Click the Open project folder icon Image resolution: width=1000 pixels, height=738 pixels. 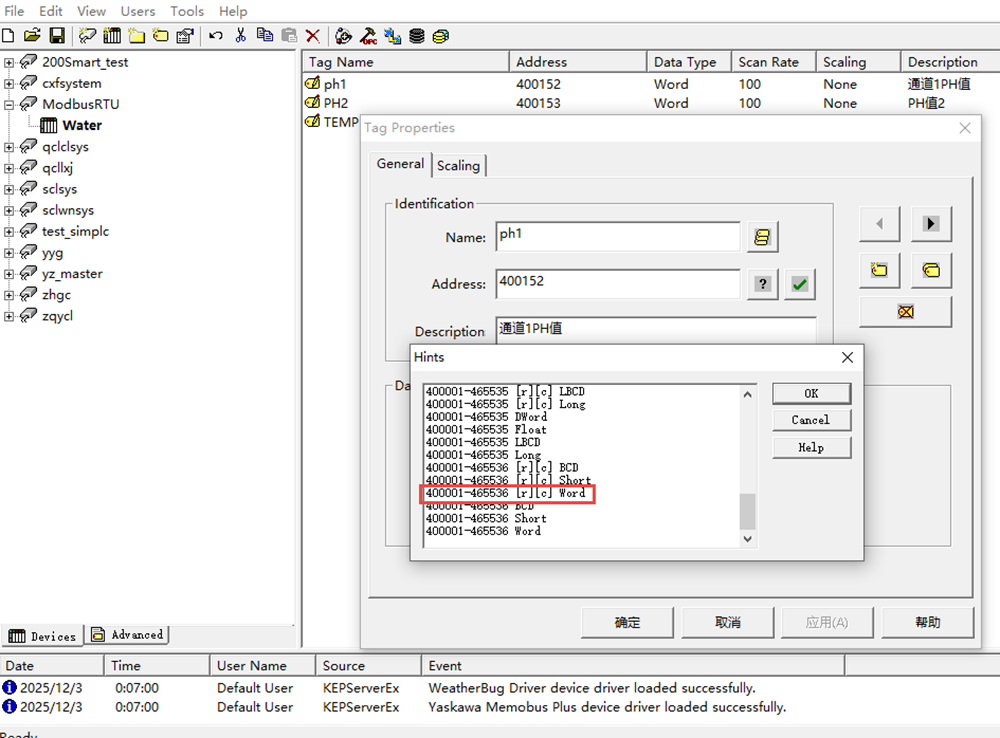point(32,36)
